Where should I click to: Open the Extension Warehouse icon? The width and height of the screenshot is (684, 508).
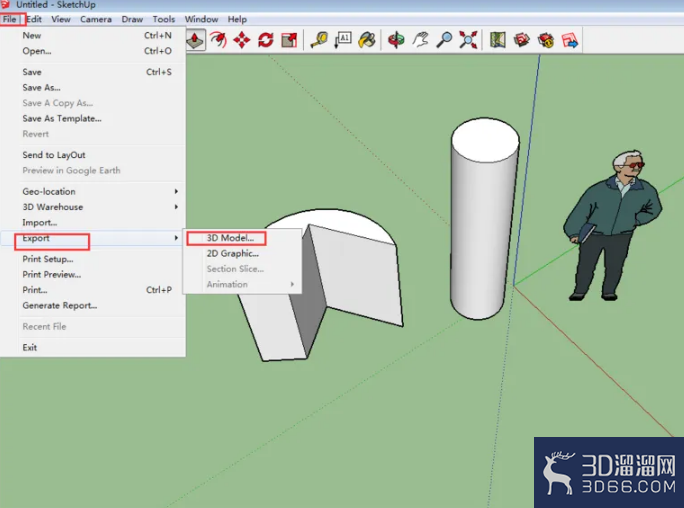tap(546, 40)
